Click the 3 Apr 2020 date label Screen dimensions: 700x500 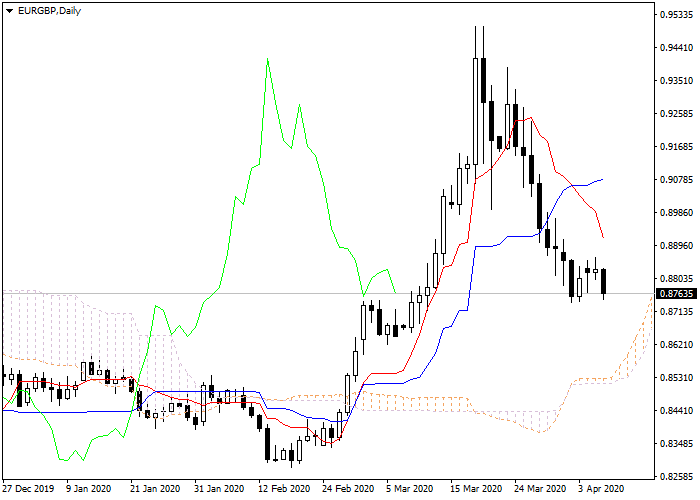click(x=601, y=489)
